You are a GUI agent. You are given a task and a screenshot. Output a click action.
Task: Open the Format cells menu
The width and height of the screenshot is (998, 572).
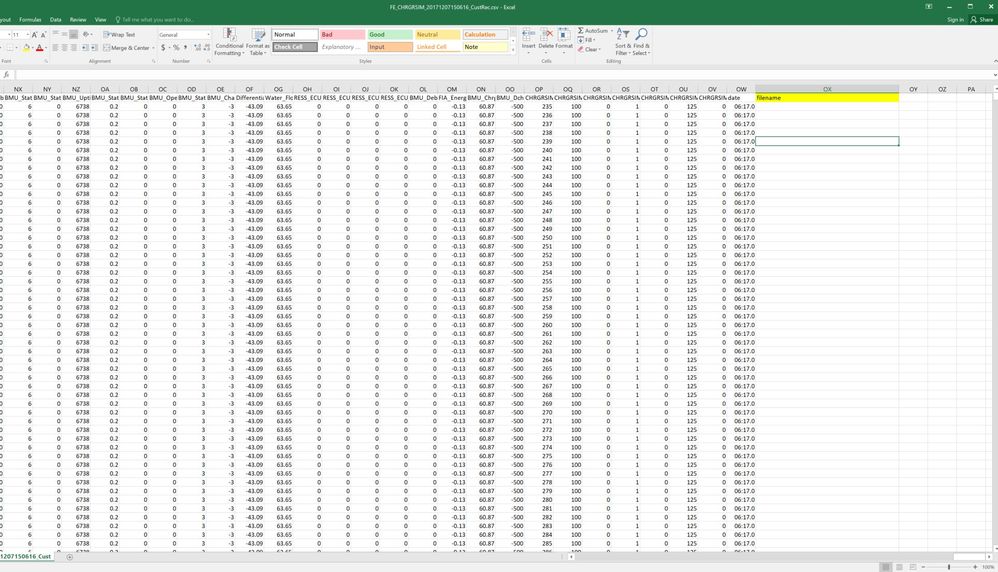coord(564,39)
